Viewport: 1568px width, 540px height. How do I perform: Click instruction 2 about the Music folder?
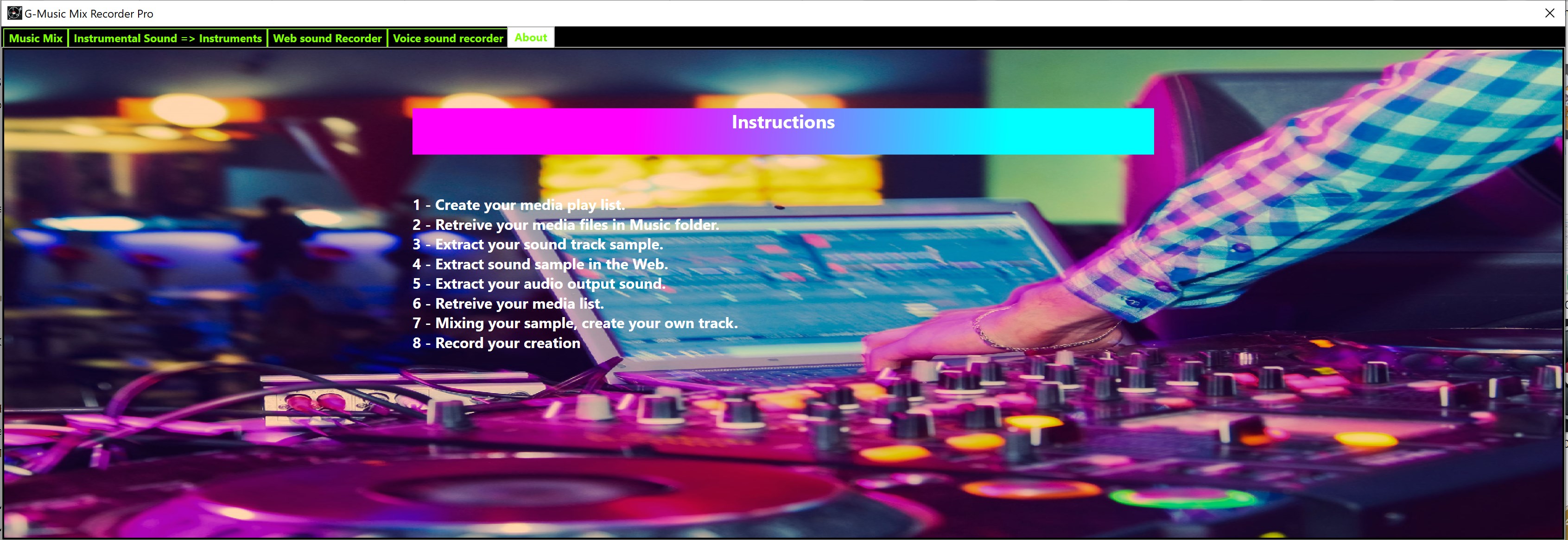click(565, 225)
